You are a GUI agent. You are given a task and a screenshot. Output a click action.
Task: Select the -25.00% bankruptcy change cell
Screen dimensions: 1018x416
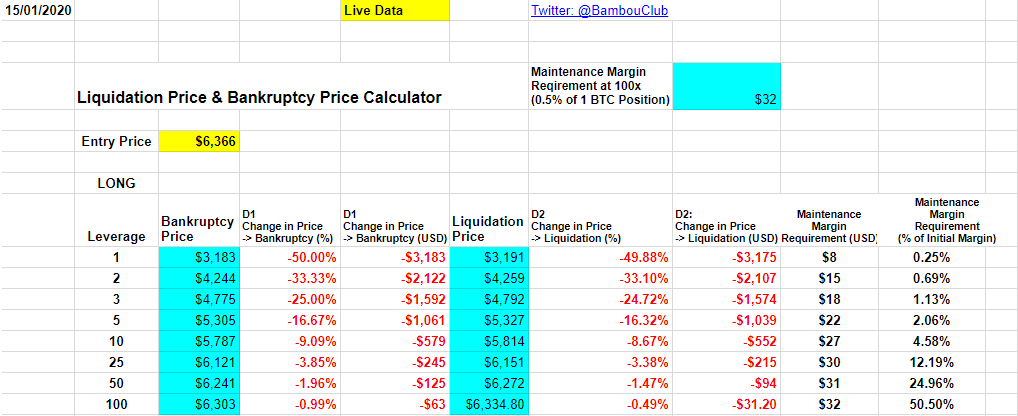click(290, 299)
